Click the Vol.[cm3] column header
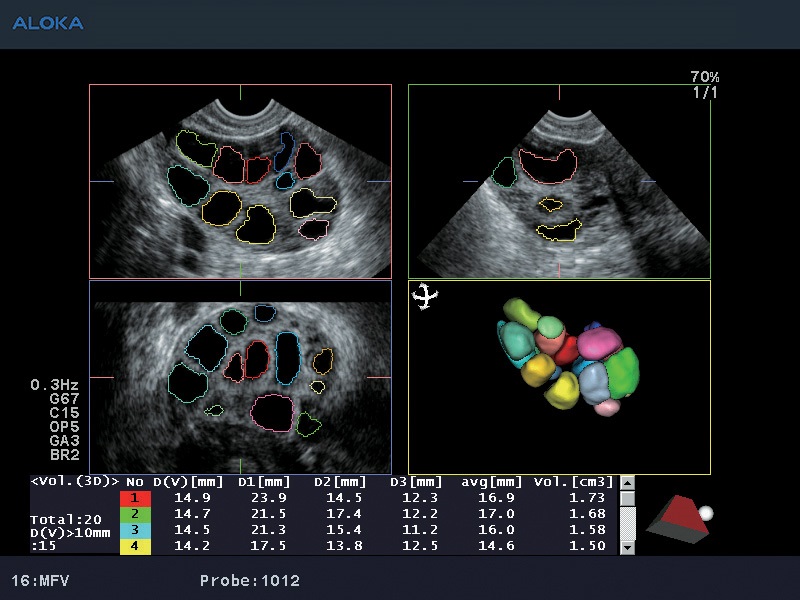The width and height of the screenshot is (800, 600). click(572, 482)
